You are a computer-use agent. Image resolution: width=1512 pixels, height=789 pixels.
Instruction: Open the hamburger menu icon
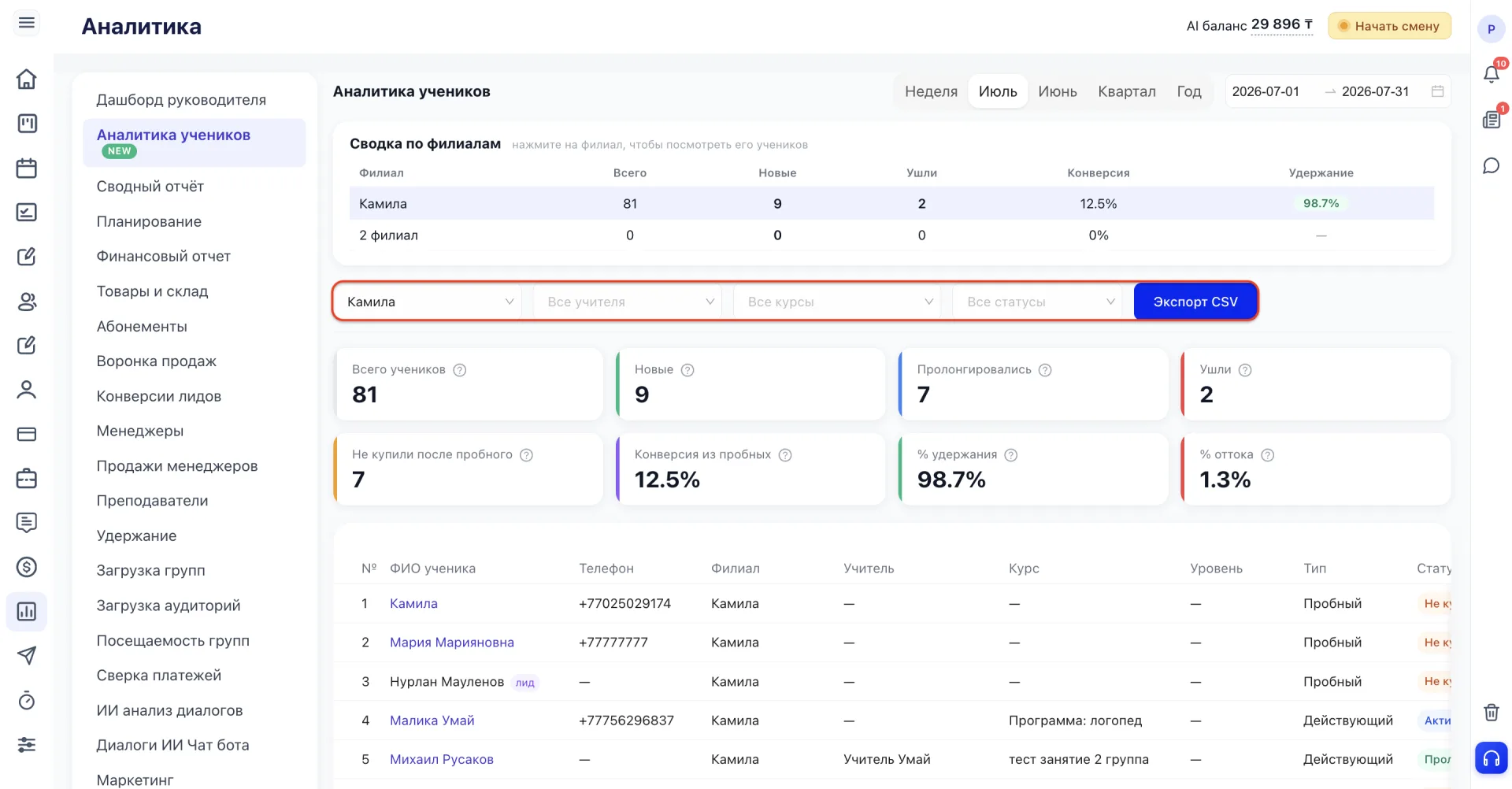pos(27,23)
